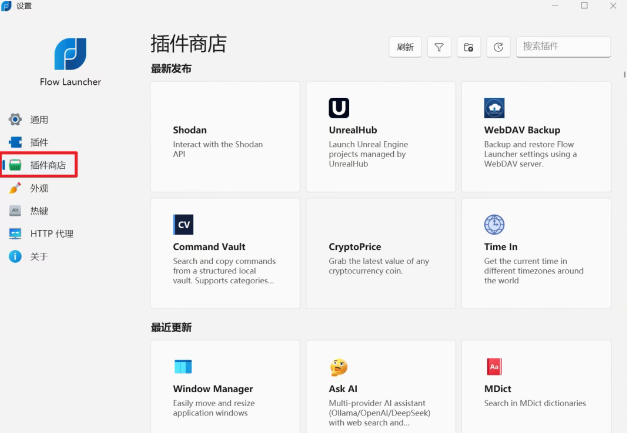Click the check updates circular arrow icon
The image size is (627, 433).
pos(498,47)
